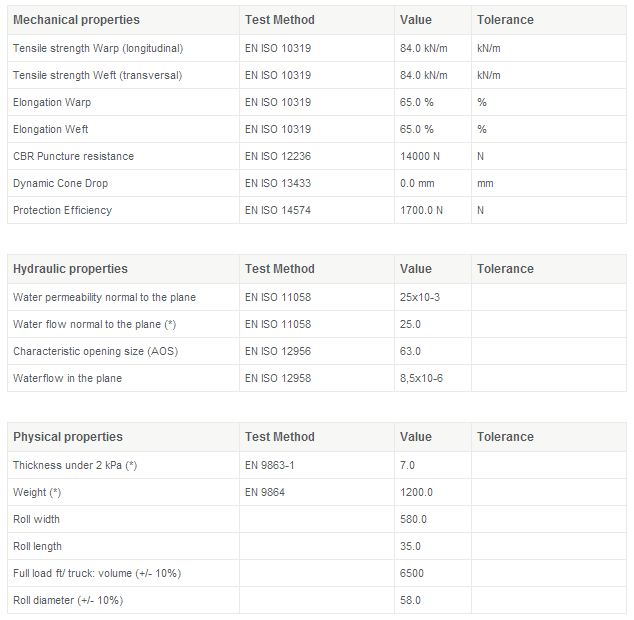634x620 pixels.
Task: Click the Mechanical properties table header
Action: (x=76, y=20)
